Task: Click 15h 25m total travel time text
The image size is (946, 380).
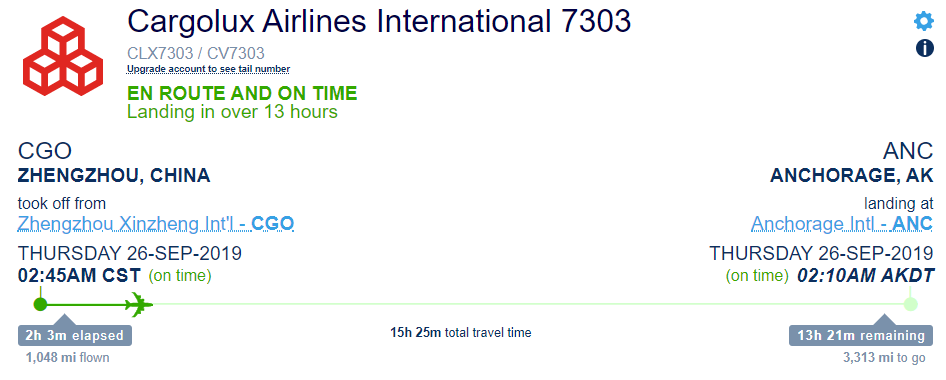Action: coord(460,332)
